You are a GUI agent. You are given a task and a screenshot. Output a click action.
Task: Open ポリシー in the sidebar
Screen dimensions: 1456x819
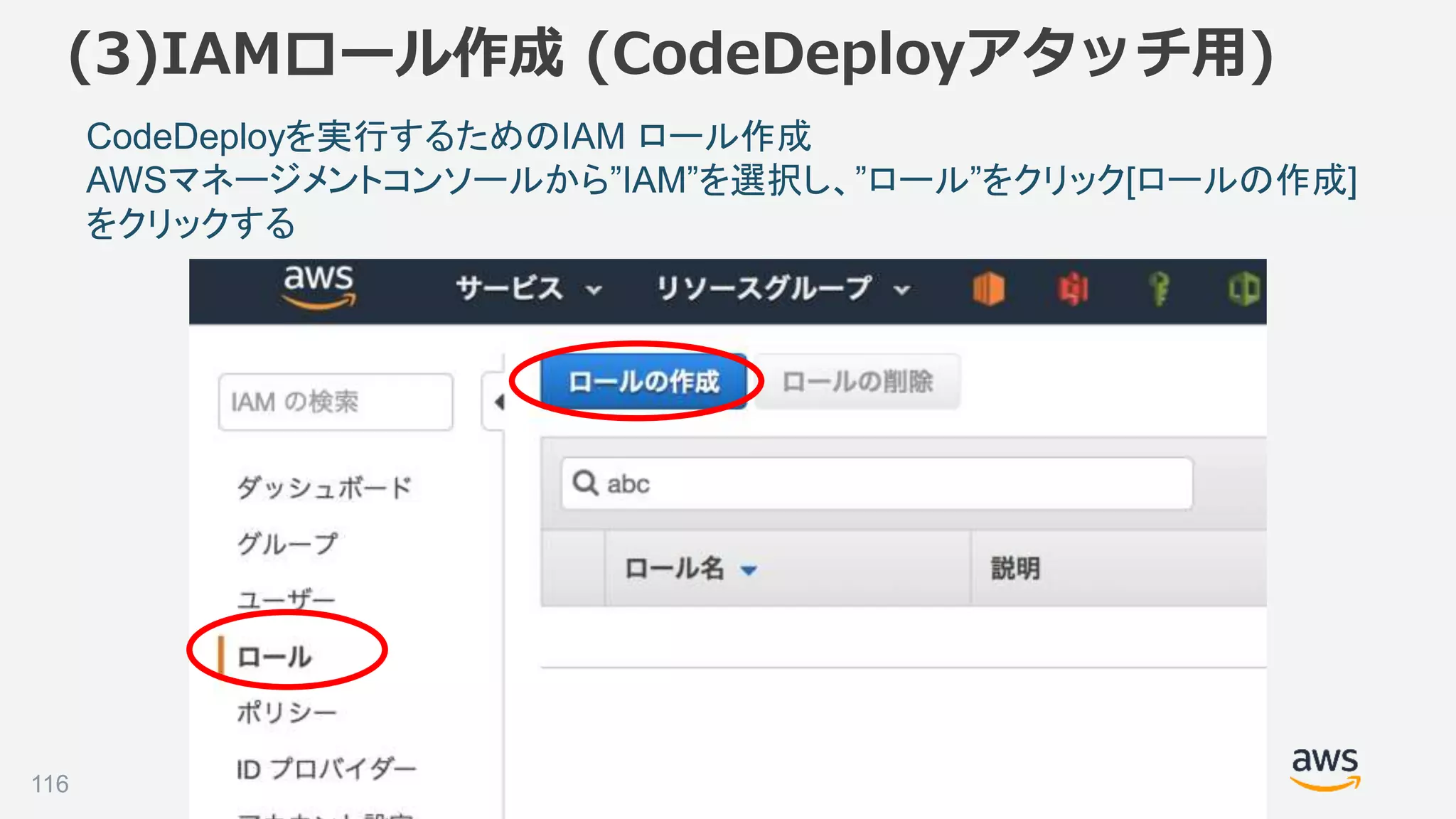pos(287,712)
